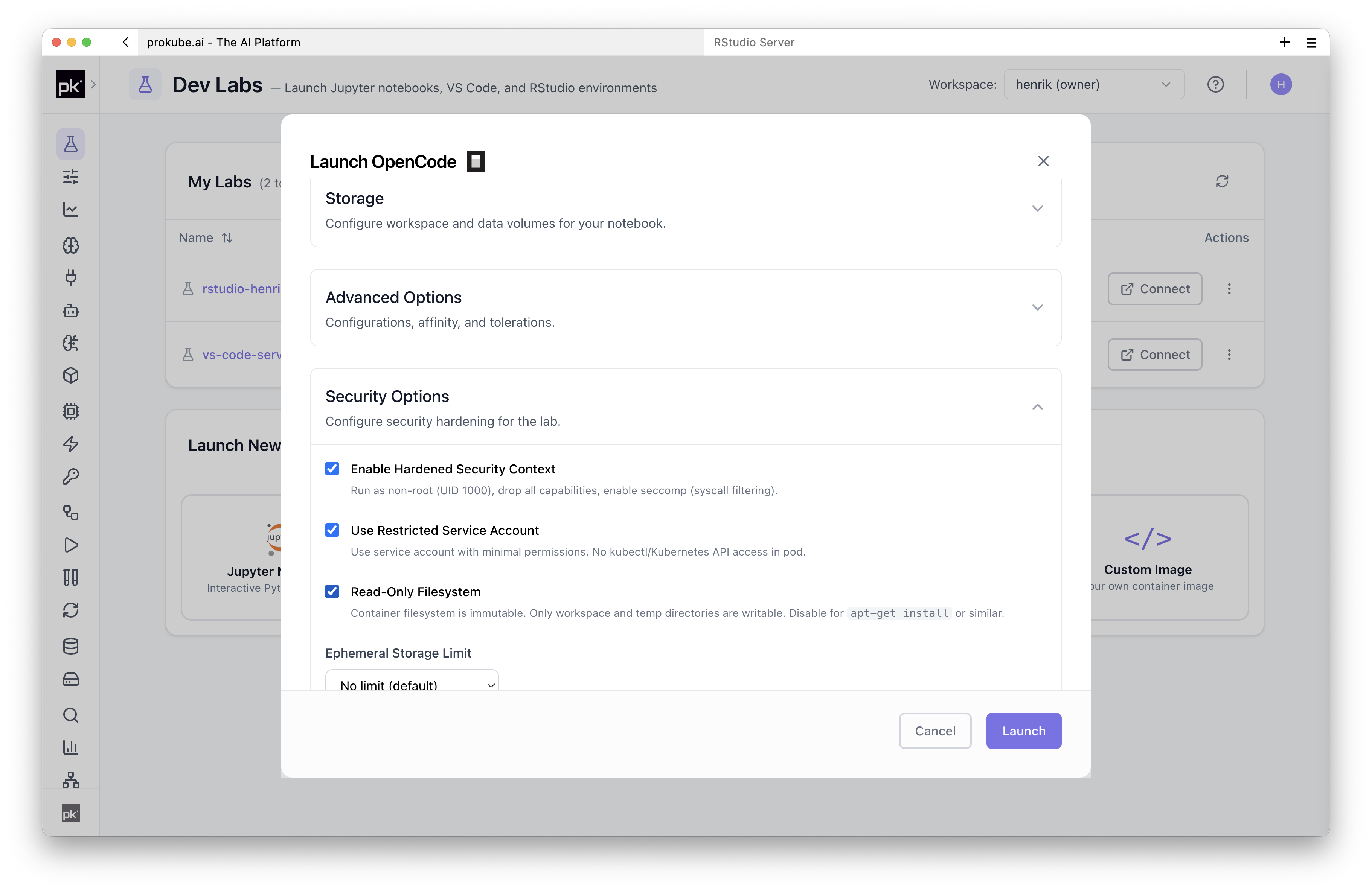Open the vs-code-serv lab link
Screen dimensions: 1372x892
(242, 355)
